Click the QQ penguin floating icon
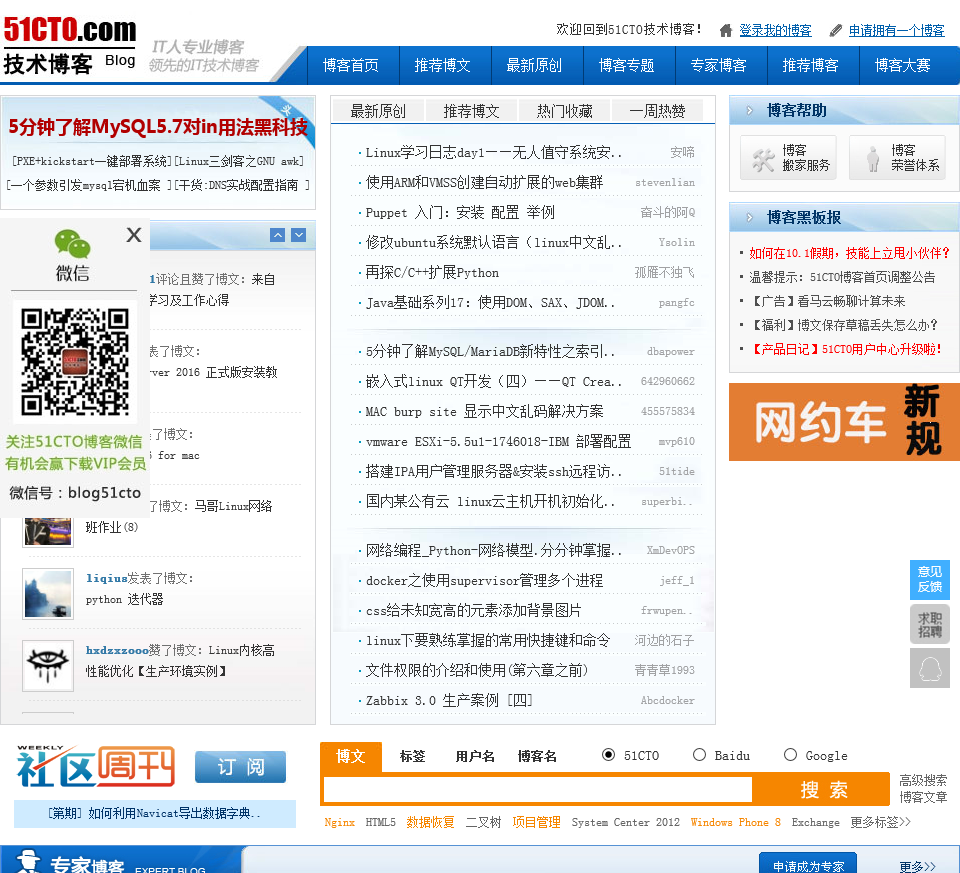The image size is (960, 873). [x=929, y=668]
